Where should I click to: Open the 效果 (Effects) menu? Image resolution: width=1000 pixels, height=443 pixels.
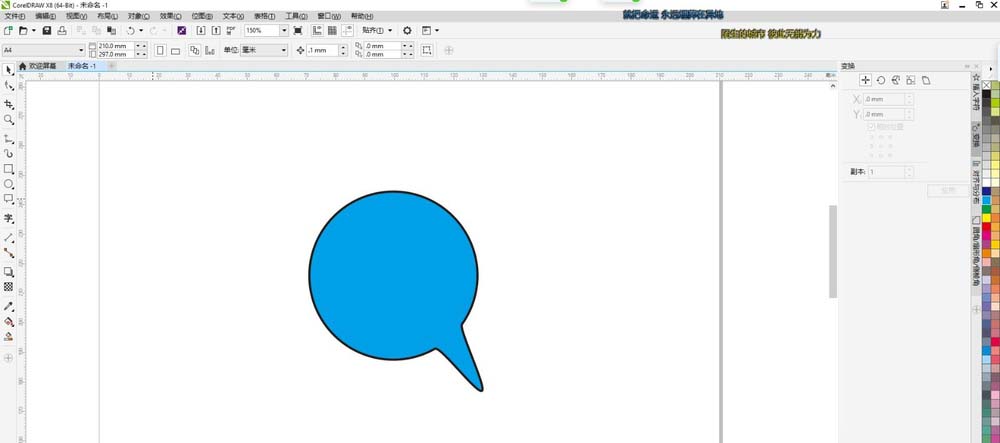tap(170, 16)
